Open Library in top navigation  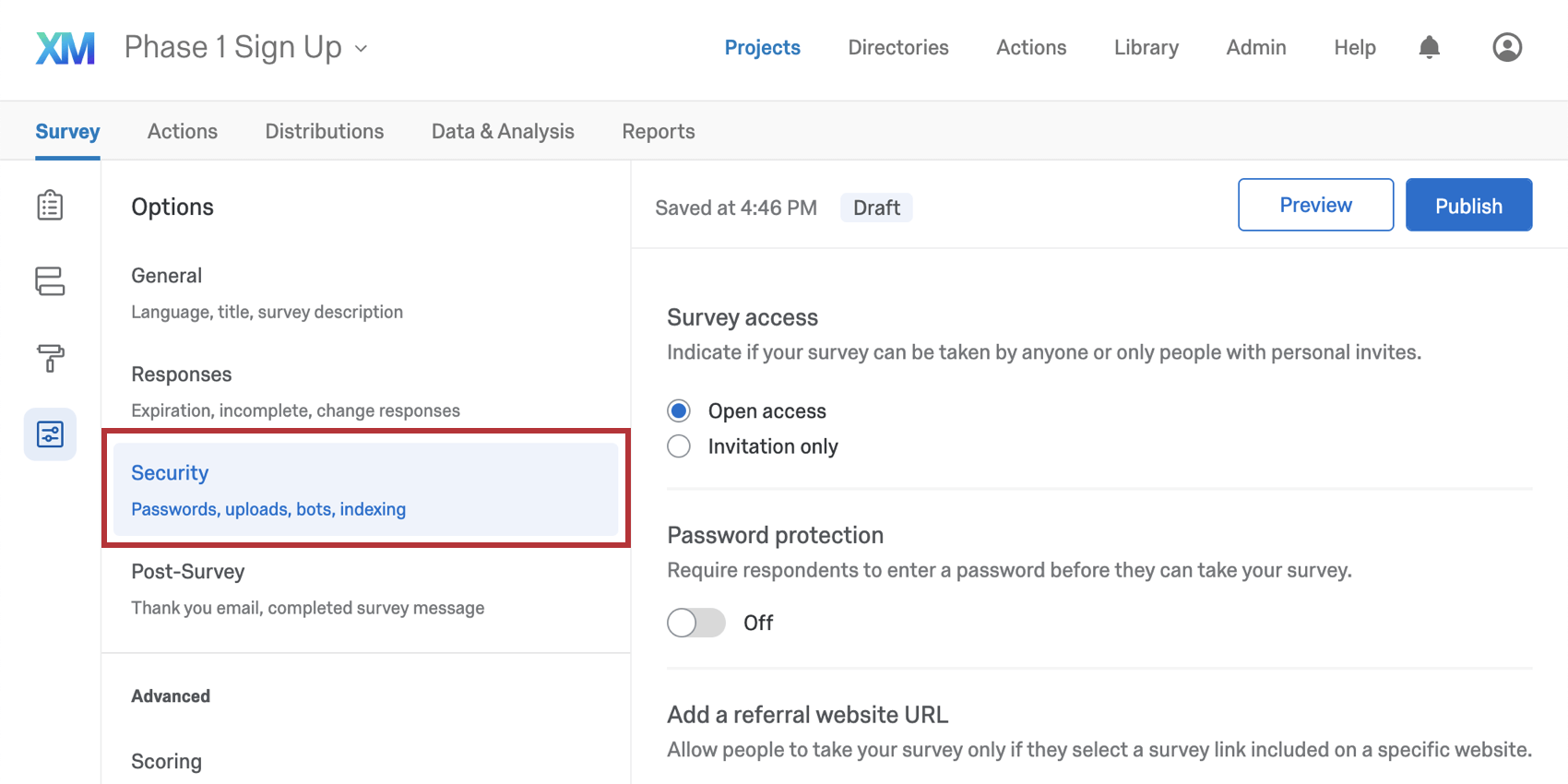pos(1146,47)
